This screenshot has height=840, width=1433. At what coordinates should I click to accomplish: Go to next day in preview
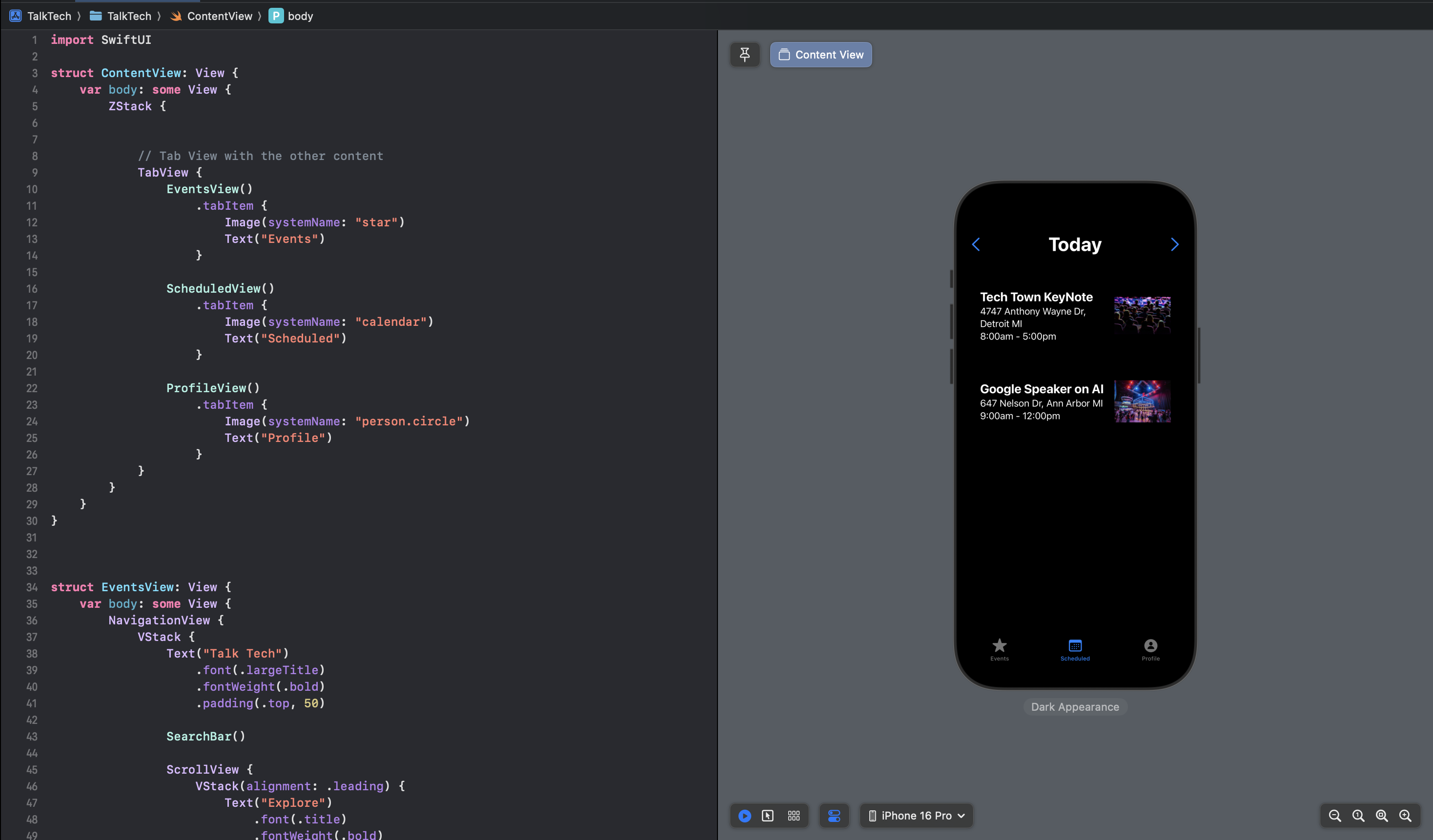pyautogui.click(x=1174, y=244)
